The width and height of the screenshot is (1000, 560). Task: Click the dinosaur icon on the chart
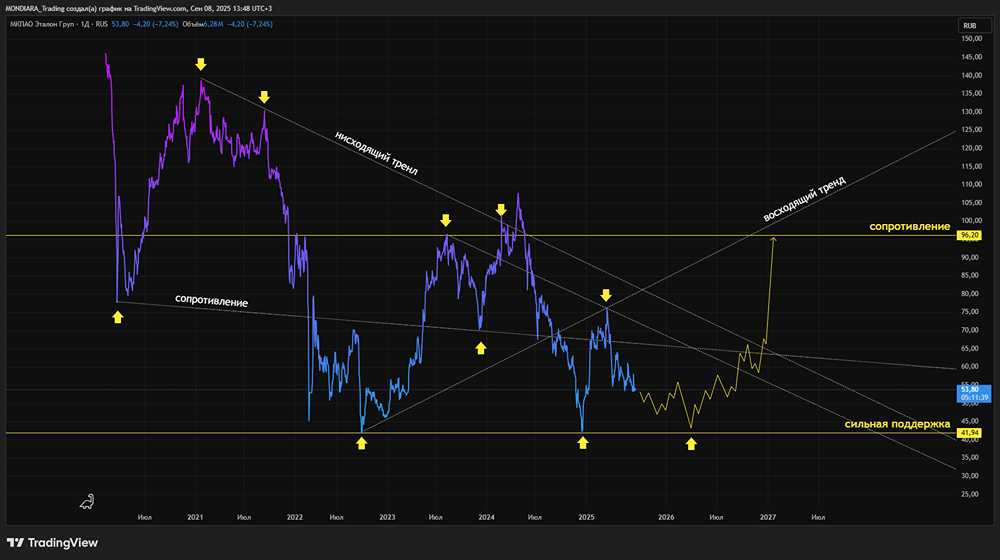tap(87, 502)
